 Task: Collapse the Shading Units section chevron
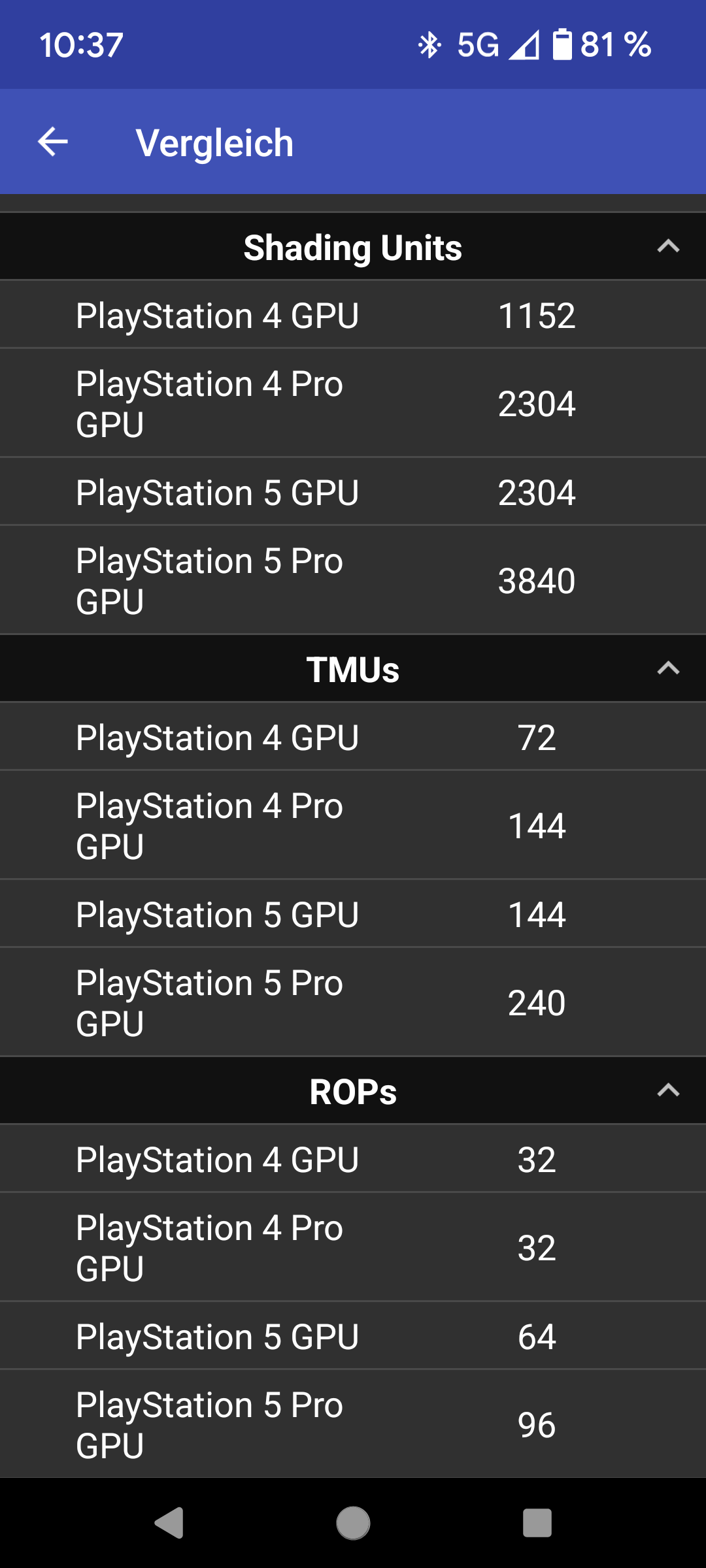point(668,247)
